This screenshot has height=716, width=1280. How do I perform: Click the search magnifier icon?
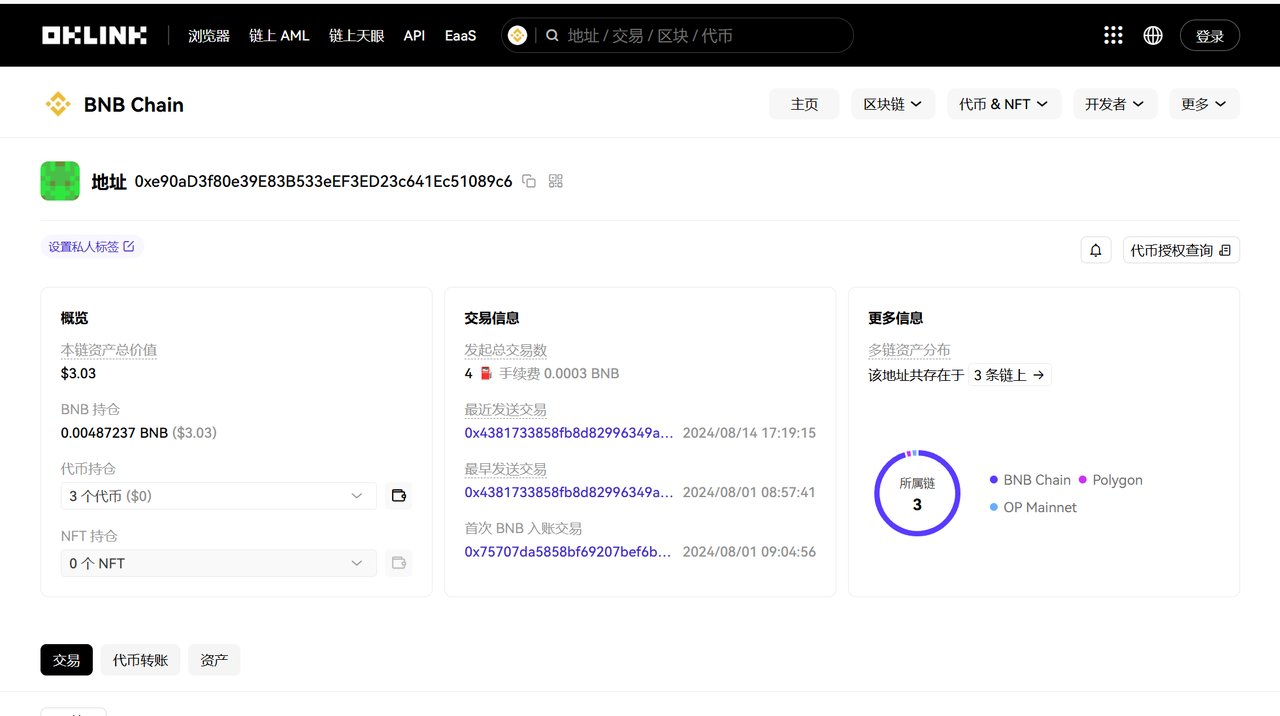click(x=552, y=35)
